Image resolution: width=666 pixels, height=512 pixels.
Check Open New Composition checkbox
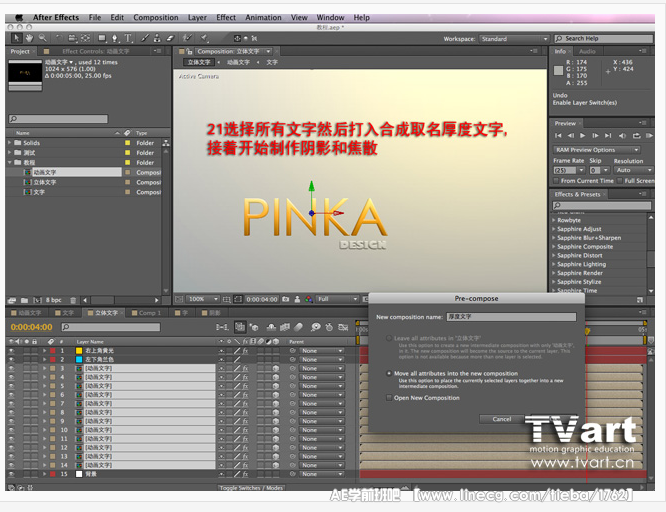[x=389, y=398]
